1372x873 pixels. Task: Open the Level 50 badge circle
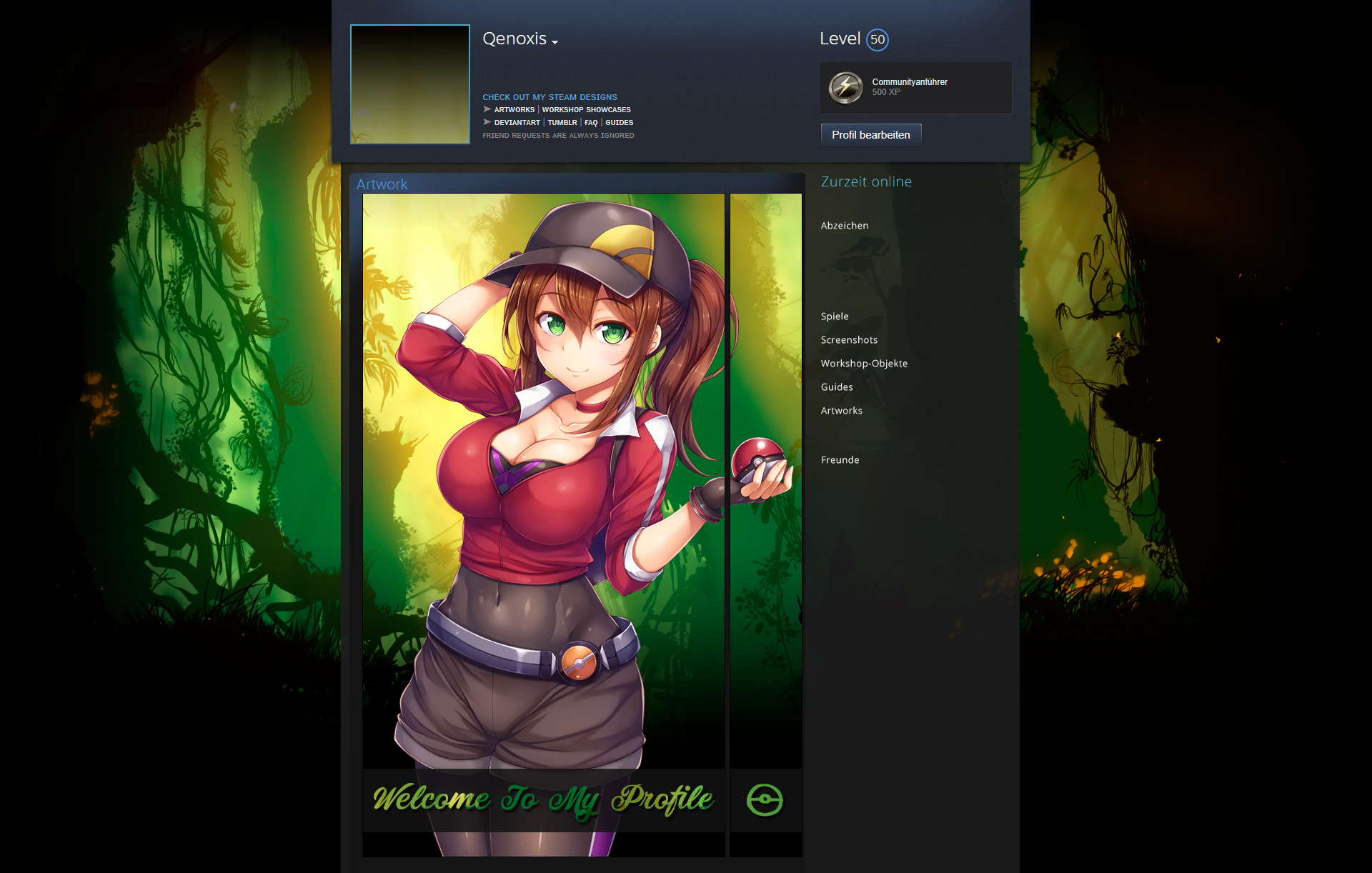click(878, 39)
